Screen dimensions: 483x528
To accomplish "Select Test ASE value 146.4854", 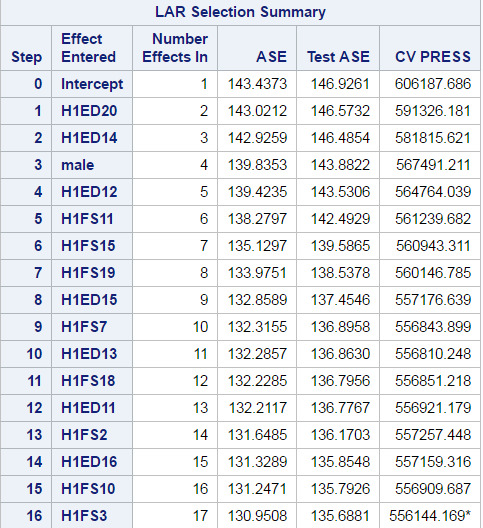I will (x=340, y=138).
